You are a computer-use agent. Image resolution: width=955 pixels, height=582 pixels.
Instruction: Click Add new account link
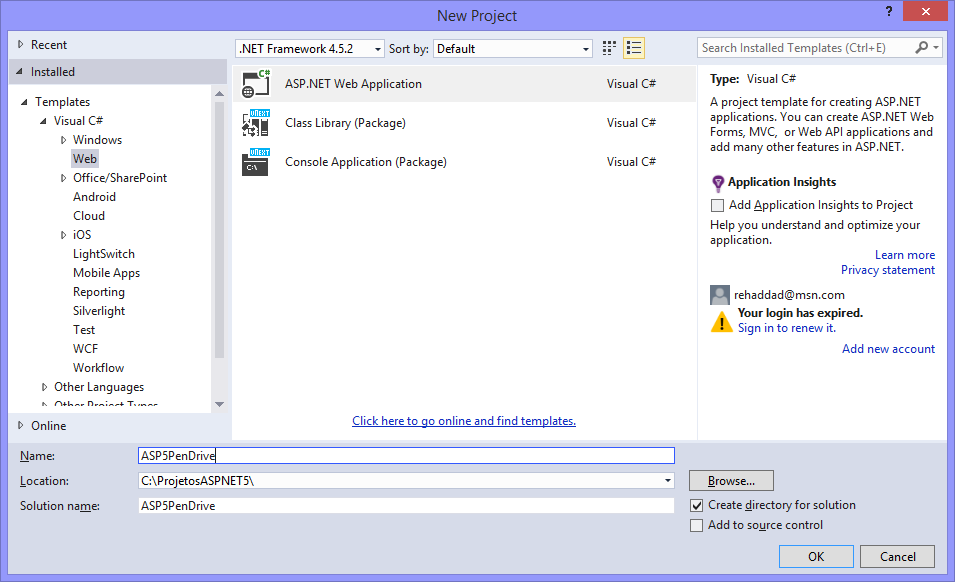coord(888,349)
